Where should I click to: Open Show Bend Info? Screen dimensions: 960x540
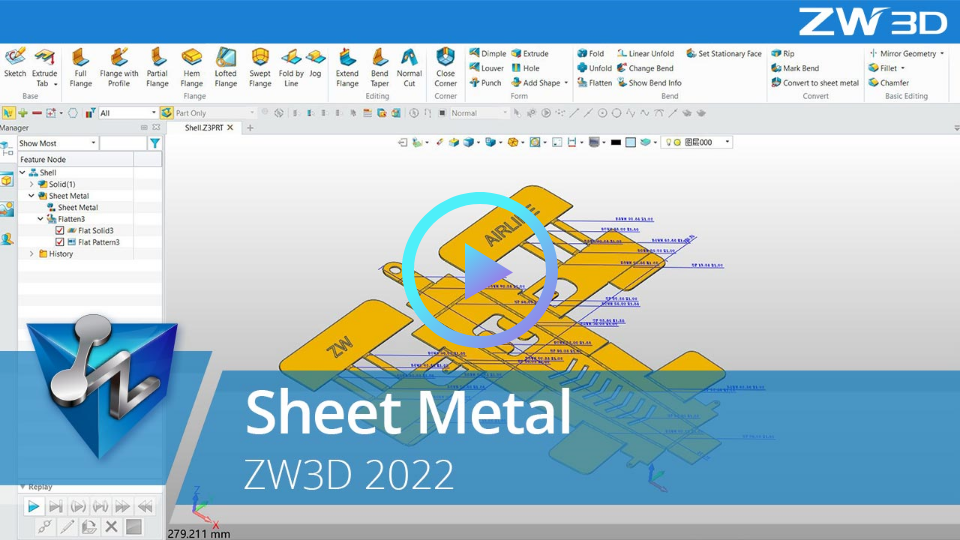[x=649, y=83]
